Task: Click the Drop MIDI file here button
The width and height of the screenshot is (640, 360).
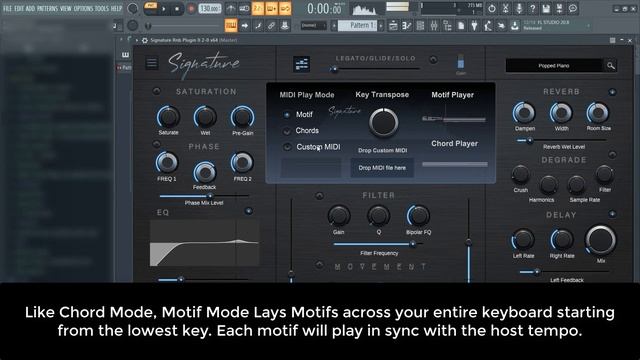Action: tap(382, 168)
